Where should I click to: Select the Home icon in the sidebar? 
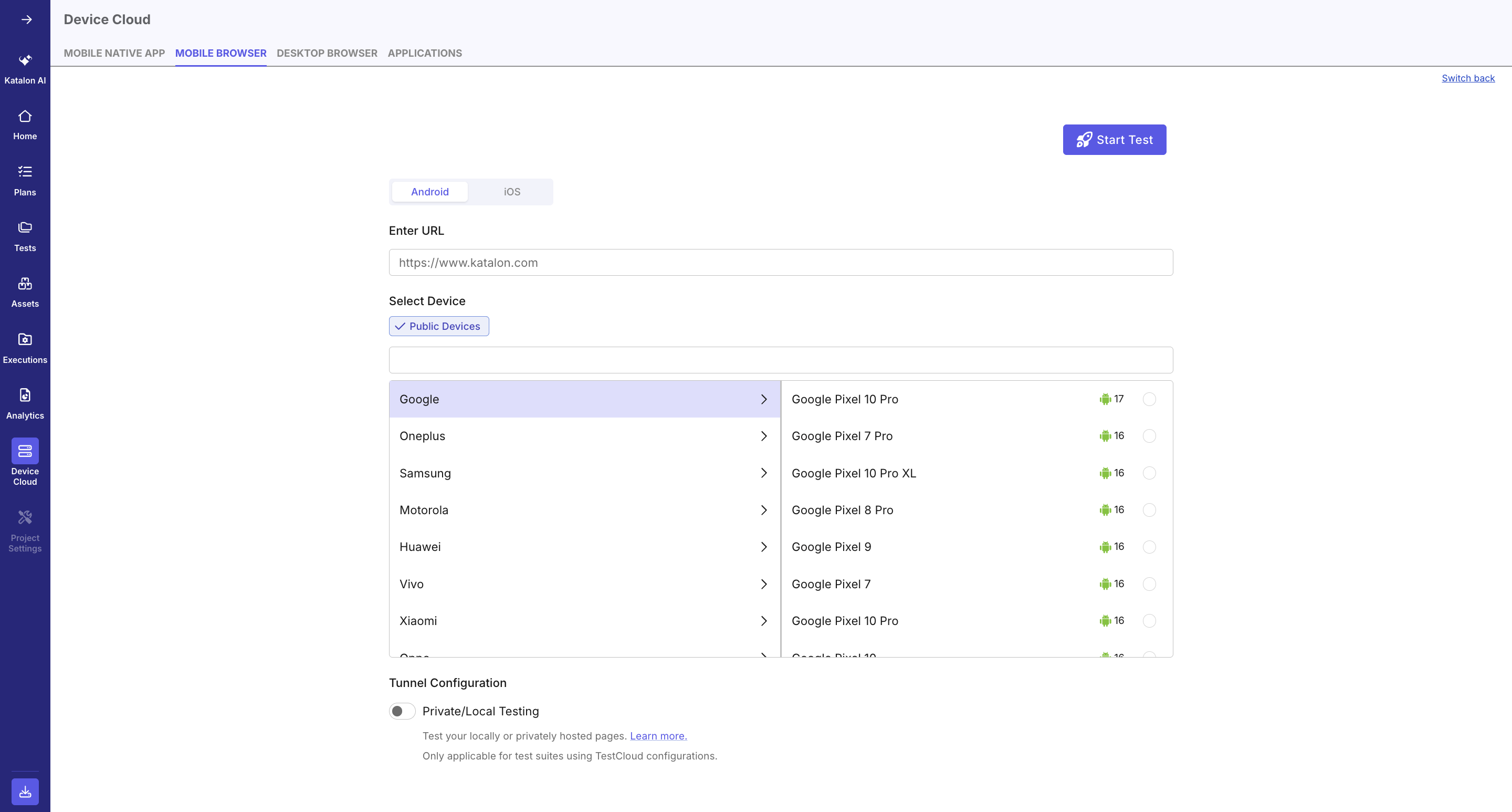tap(25, 123)
